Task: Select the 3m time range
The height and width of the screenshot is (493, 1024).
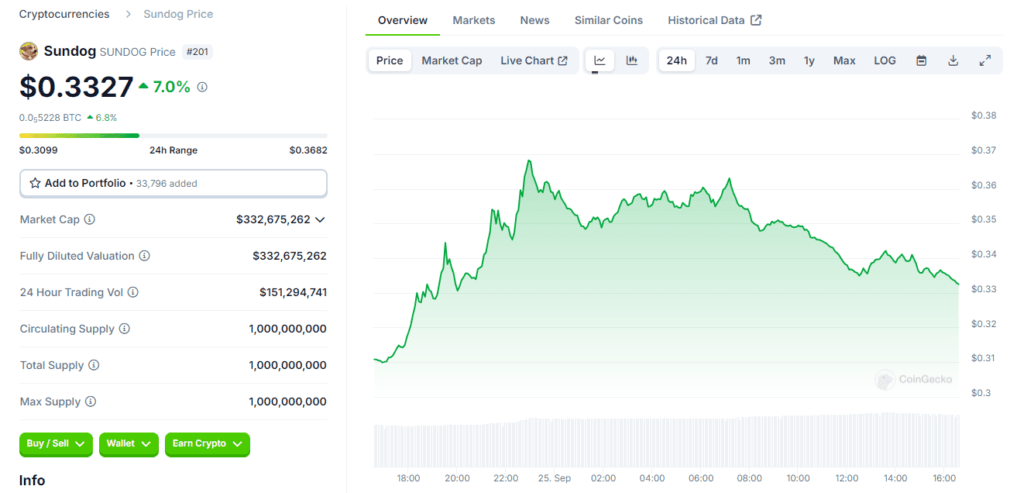Action: click(776, 61)
